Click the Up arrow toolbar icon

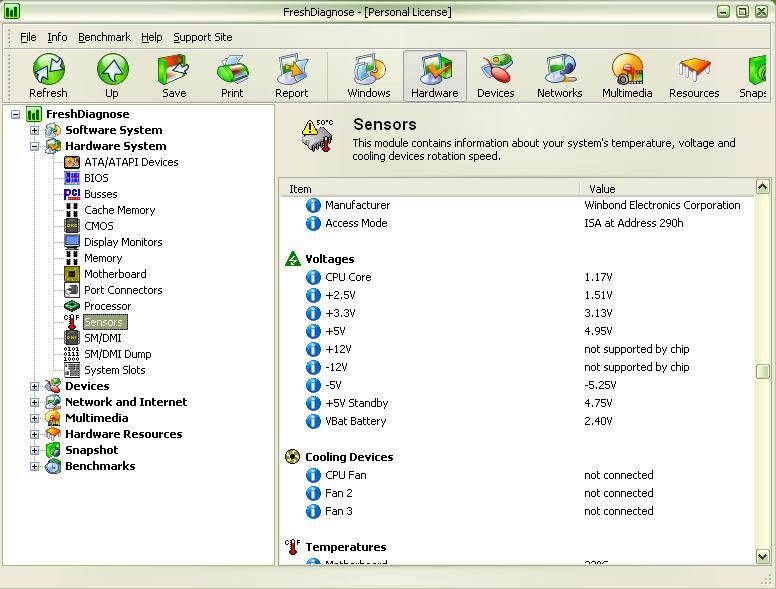tap(112, 70)
